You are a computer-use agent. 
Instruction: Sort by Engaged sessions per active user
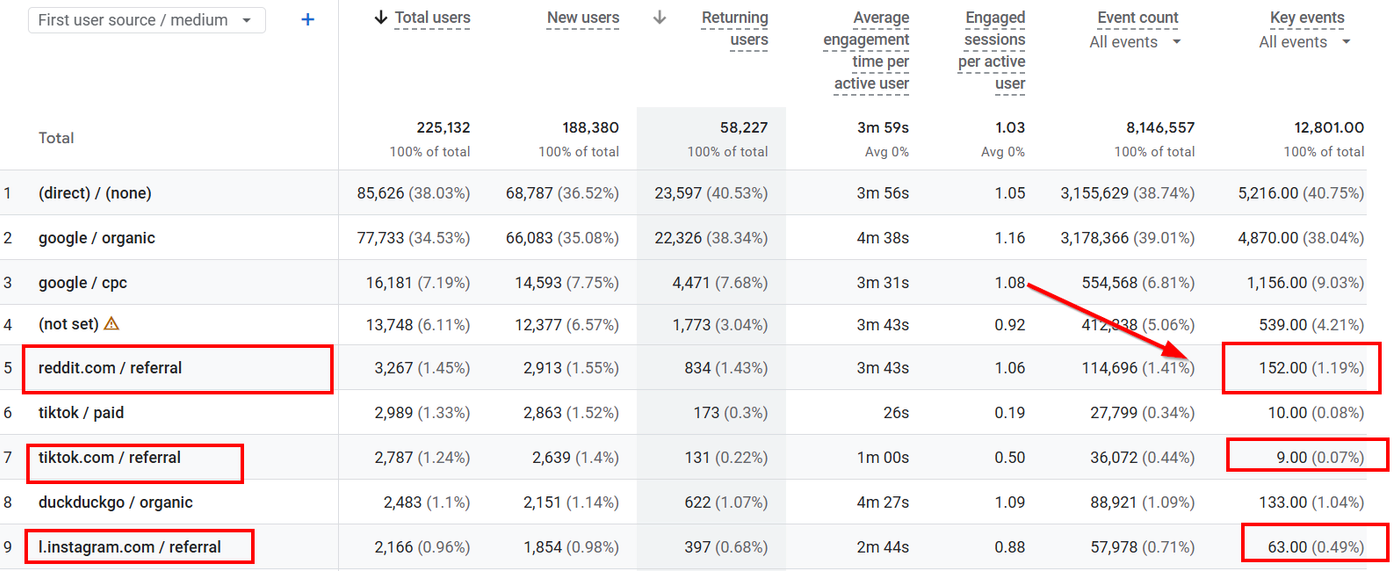click(992, 51)
